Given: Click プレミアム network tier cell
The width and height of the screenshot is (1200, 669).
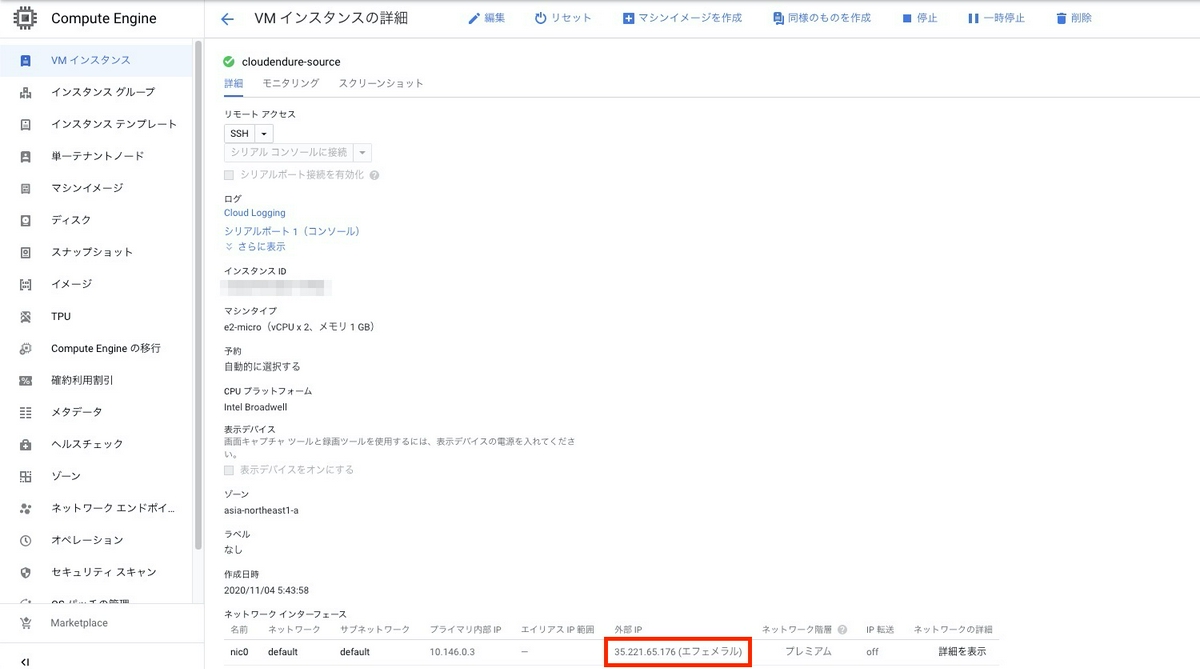Looking at the screenshot, I should pos(808,652).
